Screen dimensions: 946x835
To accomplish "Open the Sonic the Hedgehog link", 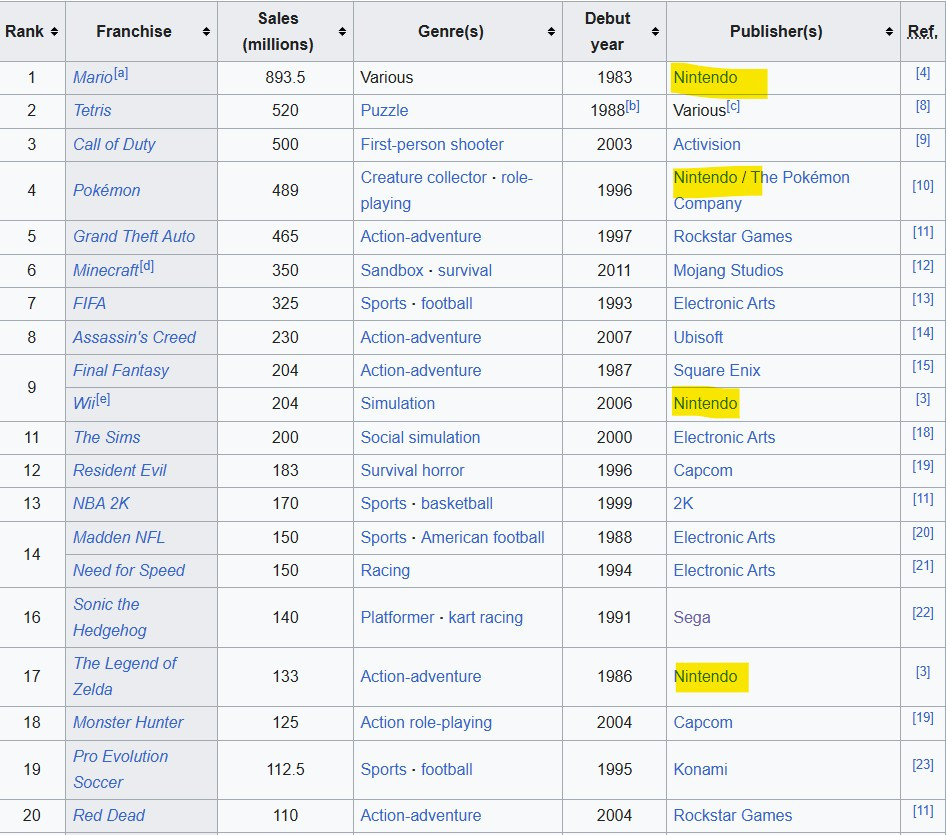I will tap(109, 617).
